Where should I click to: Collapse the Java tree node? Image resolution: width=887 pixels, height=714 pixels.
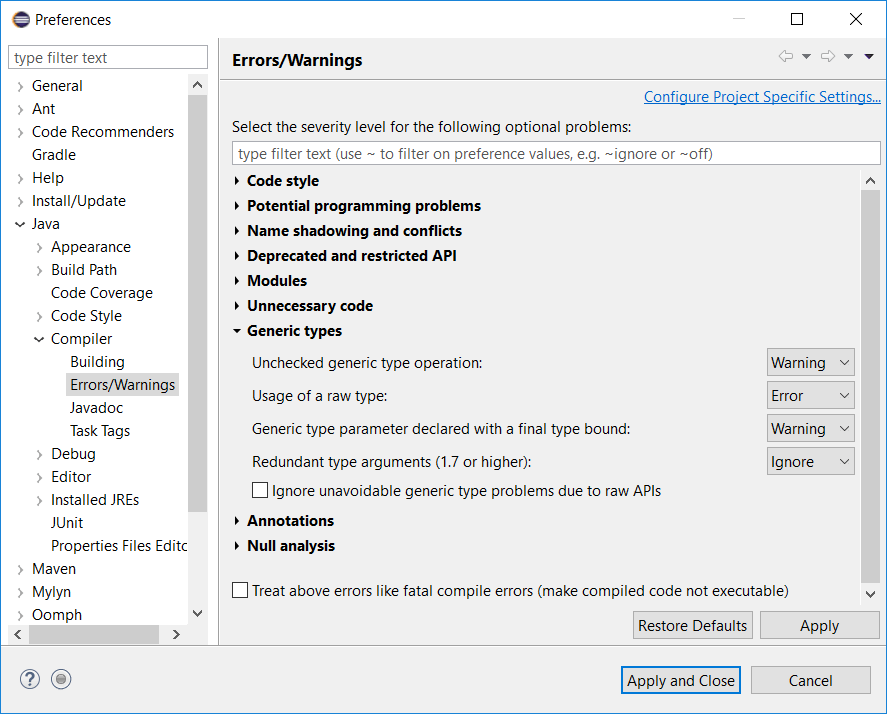pyautogui.click(x=20, y=224)
